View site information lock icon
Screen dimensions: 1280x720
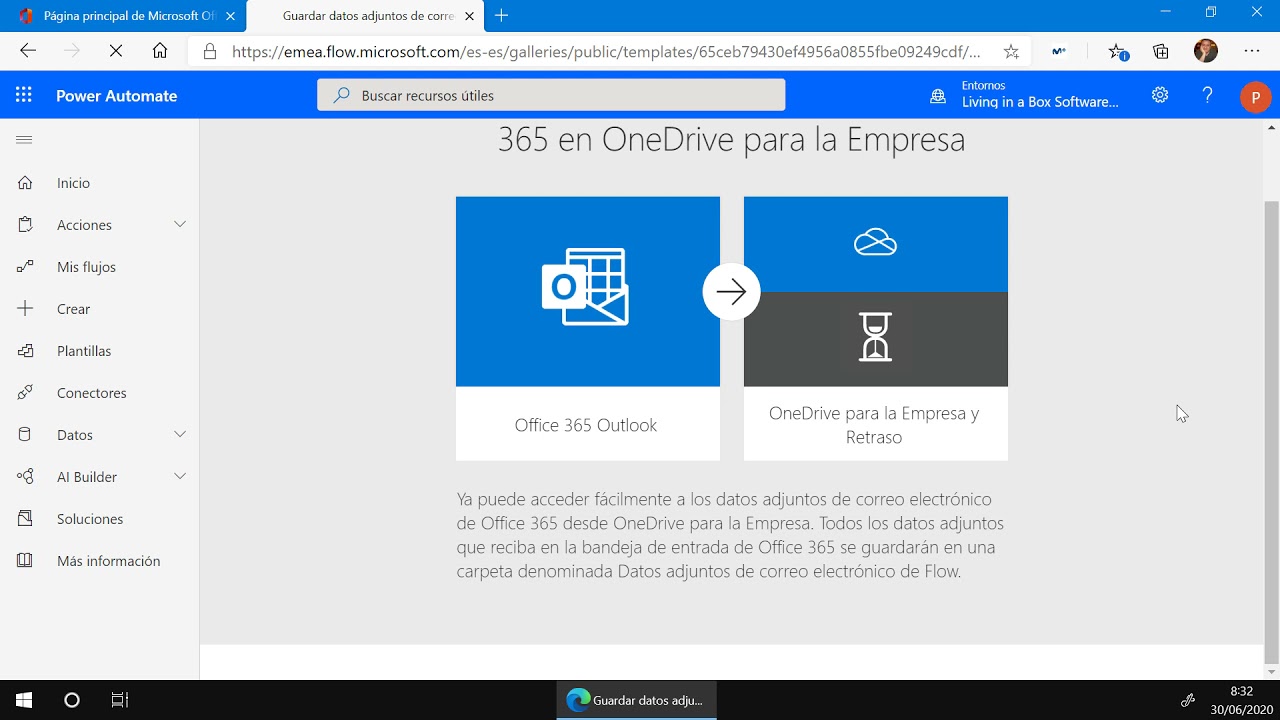pyautogui.click(x=209, y=52)
